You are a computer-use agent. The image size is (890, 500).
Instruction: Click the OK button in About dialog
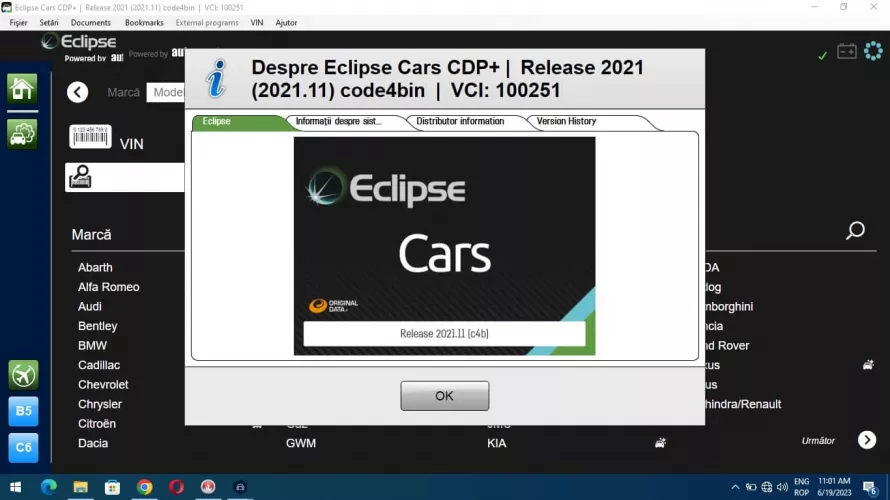tap(444, 396)
